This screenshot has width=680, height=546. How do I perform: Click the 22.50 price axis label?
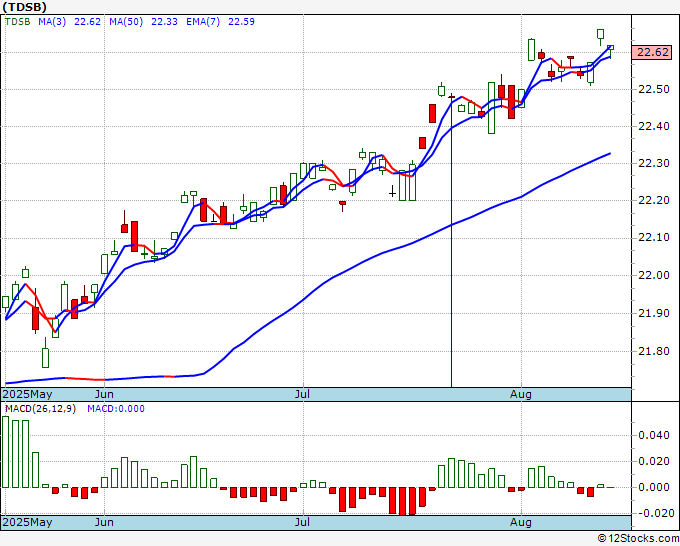tap(654, 89)
